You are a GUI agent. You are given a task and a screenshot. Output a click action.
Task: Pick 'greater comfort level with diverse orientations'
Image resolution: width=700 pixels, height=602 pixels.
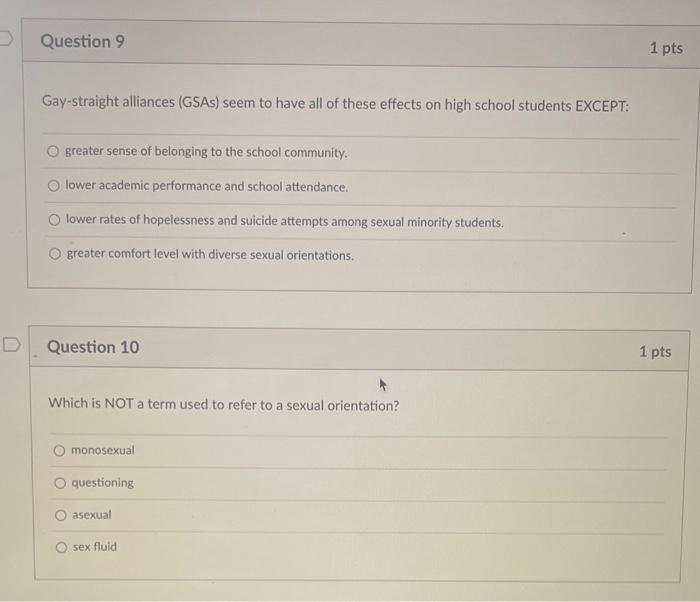[x=55, y=254]
